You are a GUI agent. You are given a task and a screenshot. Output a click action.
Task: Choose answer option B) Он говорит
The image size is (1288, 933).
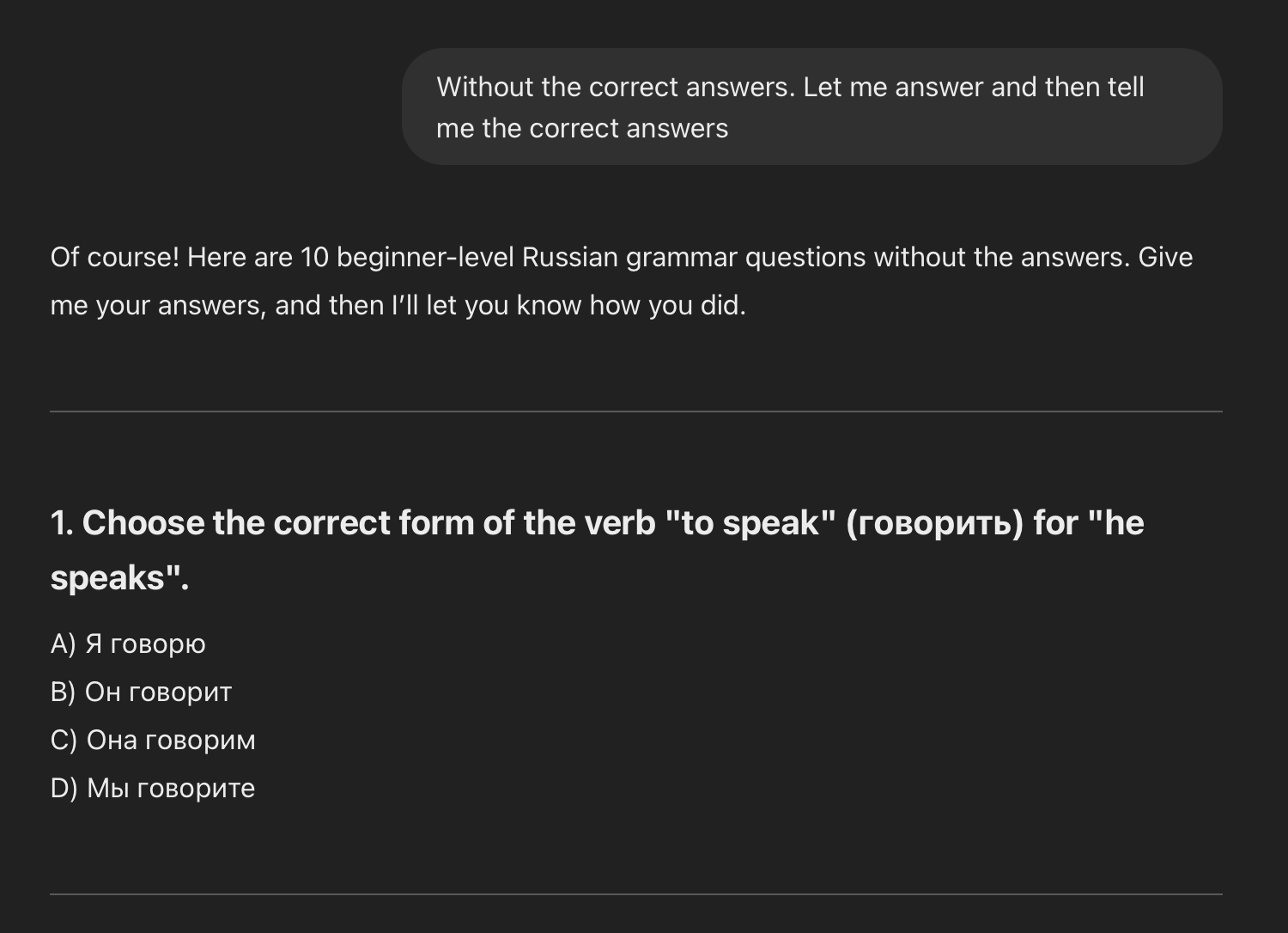tap(142, 692)
